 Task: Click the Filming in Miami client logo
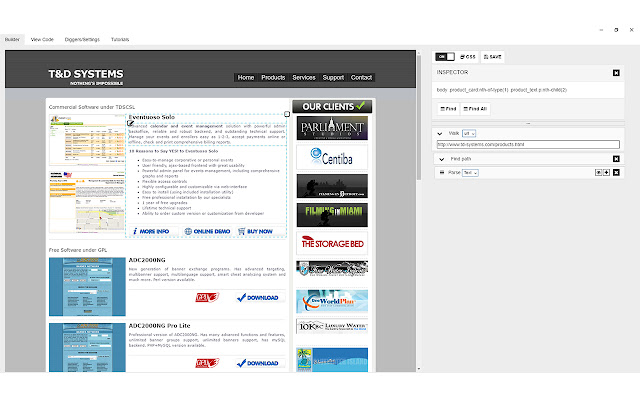click(332, 215)
